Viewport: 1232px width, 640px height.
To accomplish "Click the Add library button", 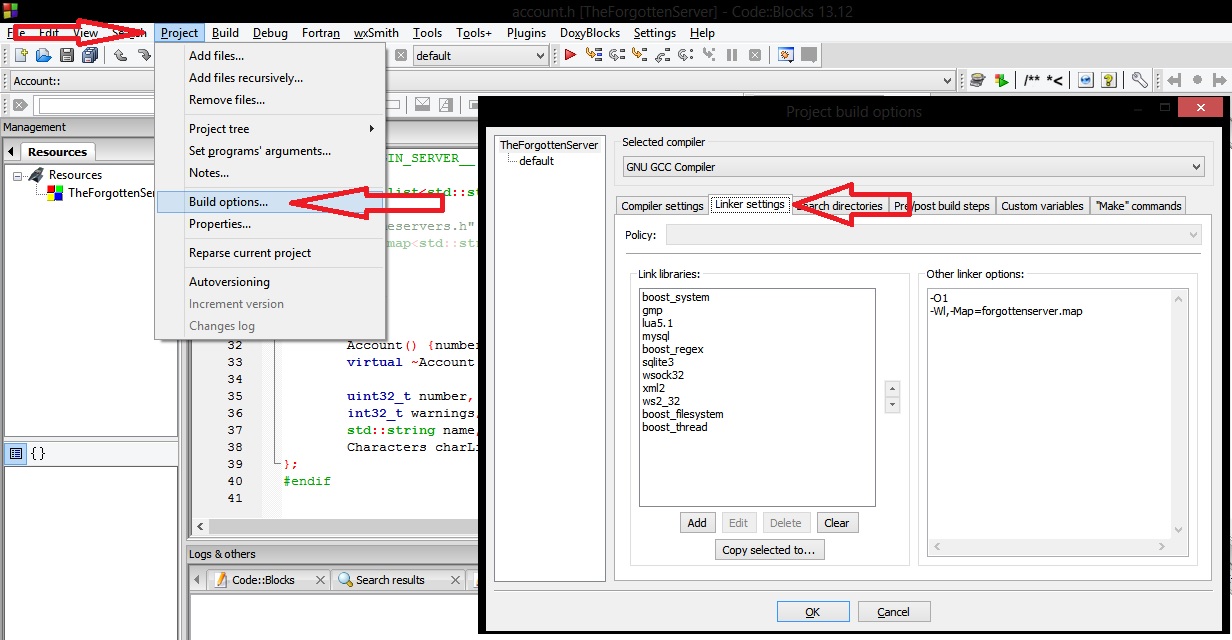I will [x=697, y=523].
